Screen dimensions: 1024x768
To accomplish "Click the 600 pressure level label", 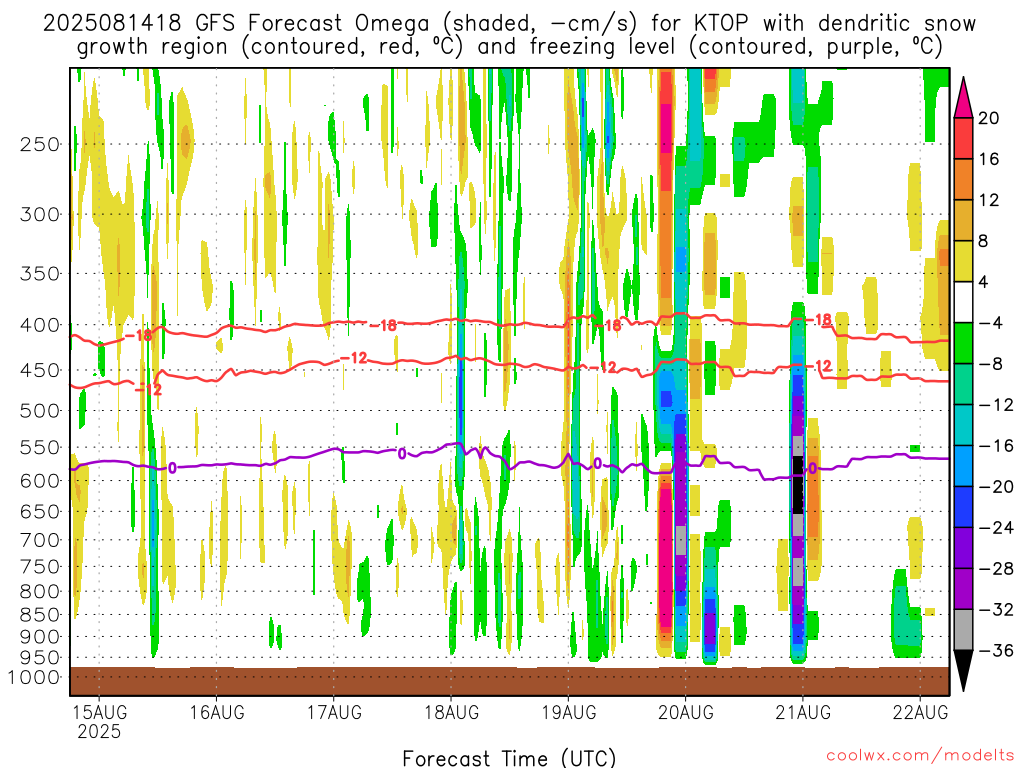I will point(40,481).
